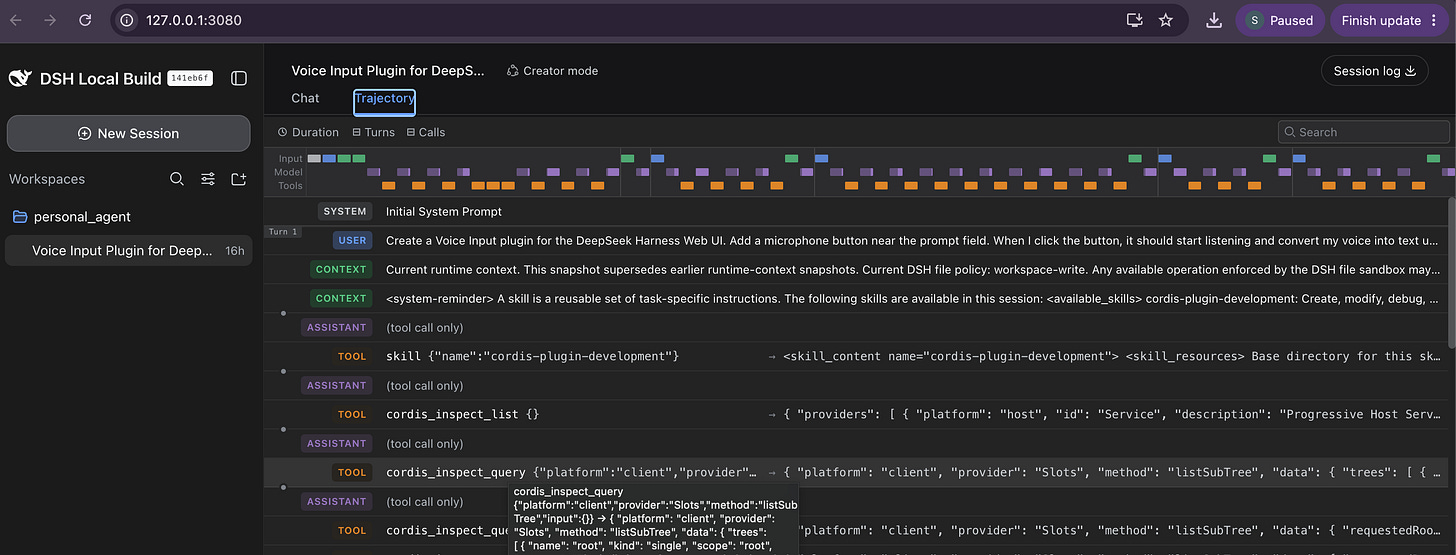Search workspaces with magnifier icon

coord(176,179)
